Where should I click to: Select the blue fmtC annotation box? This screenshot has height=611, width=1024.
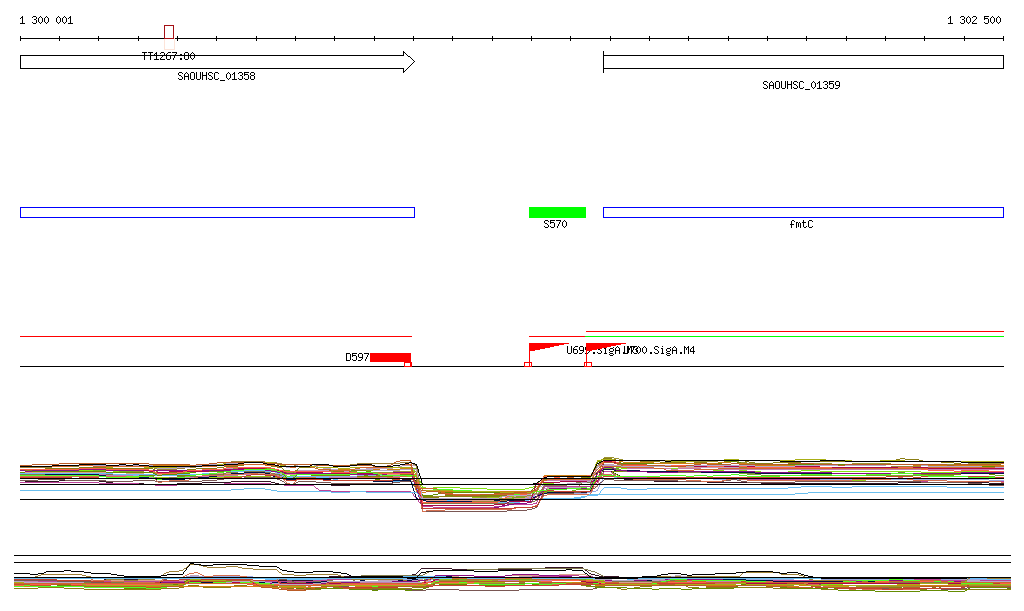click(x=803, y=212)
